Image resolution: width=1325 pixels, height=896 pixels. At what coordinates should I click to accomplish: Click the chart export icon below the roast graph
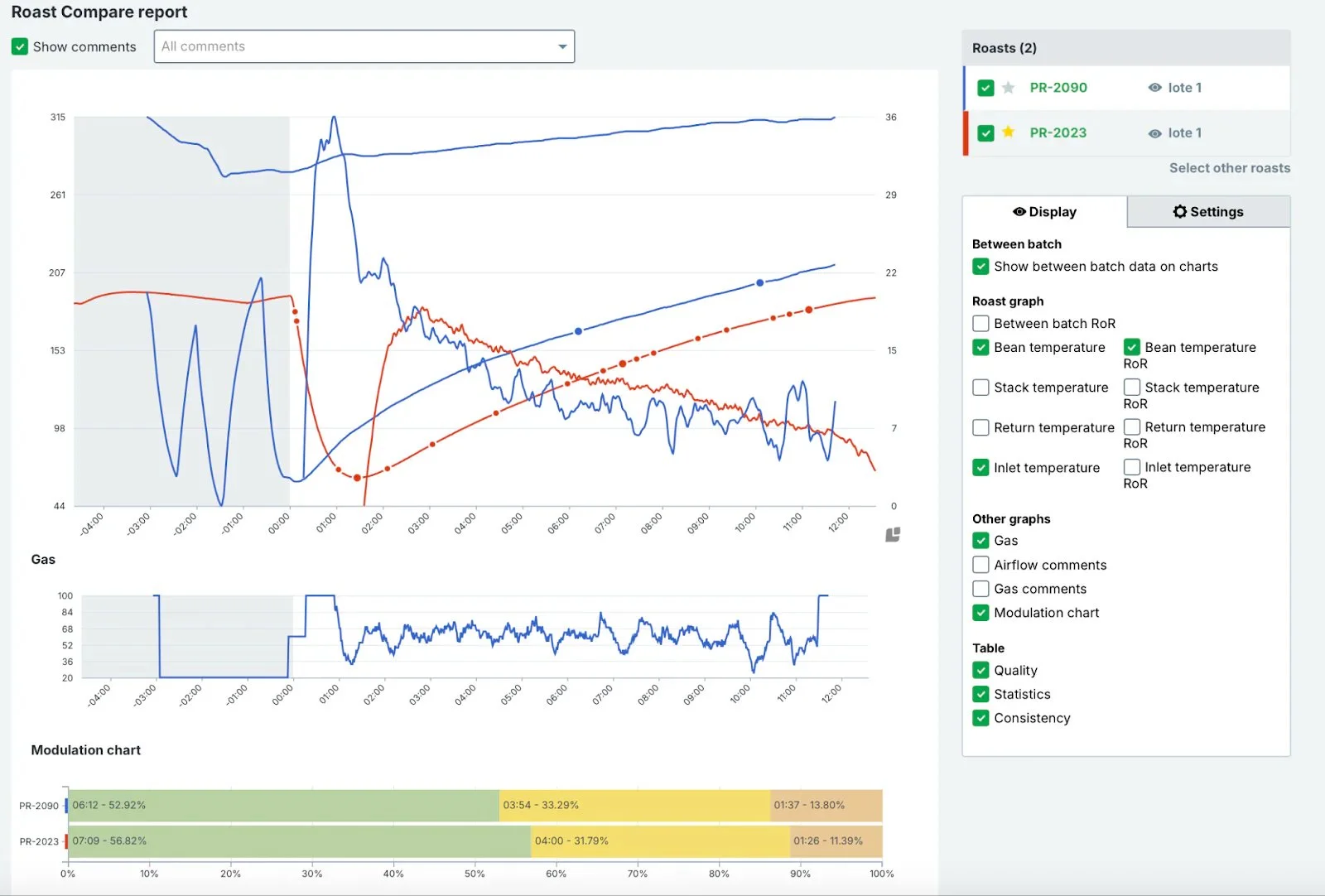(893, 533)
